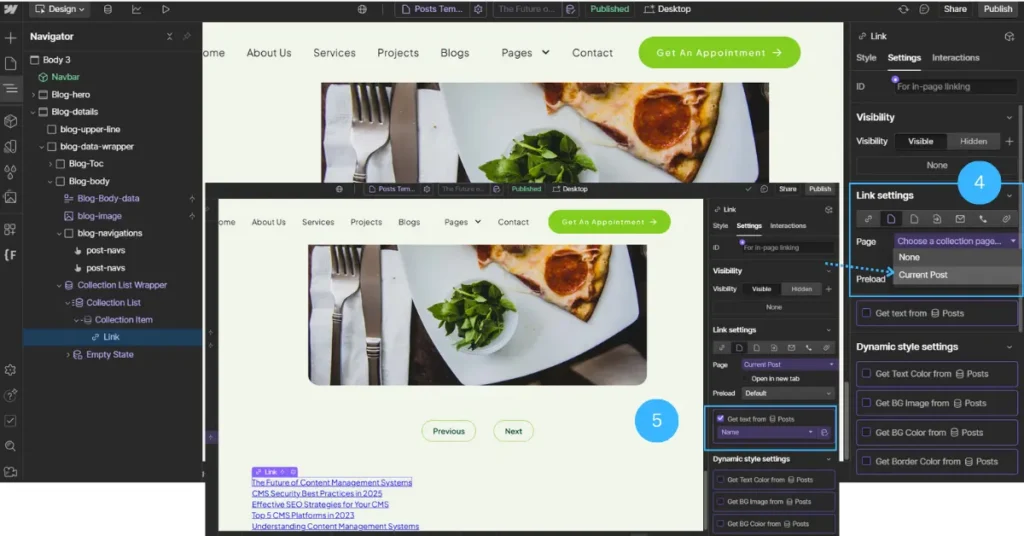Viewport: 1024px width, 536px height.
Task: Expand the Blog-hero node in Navigator
Action: [x=33, y=95]
